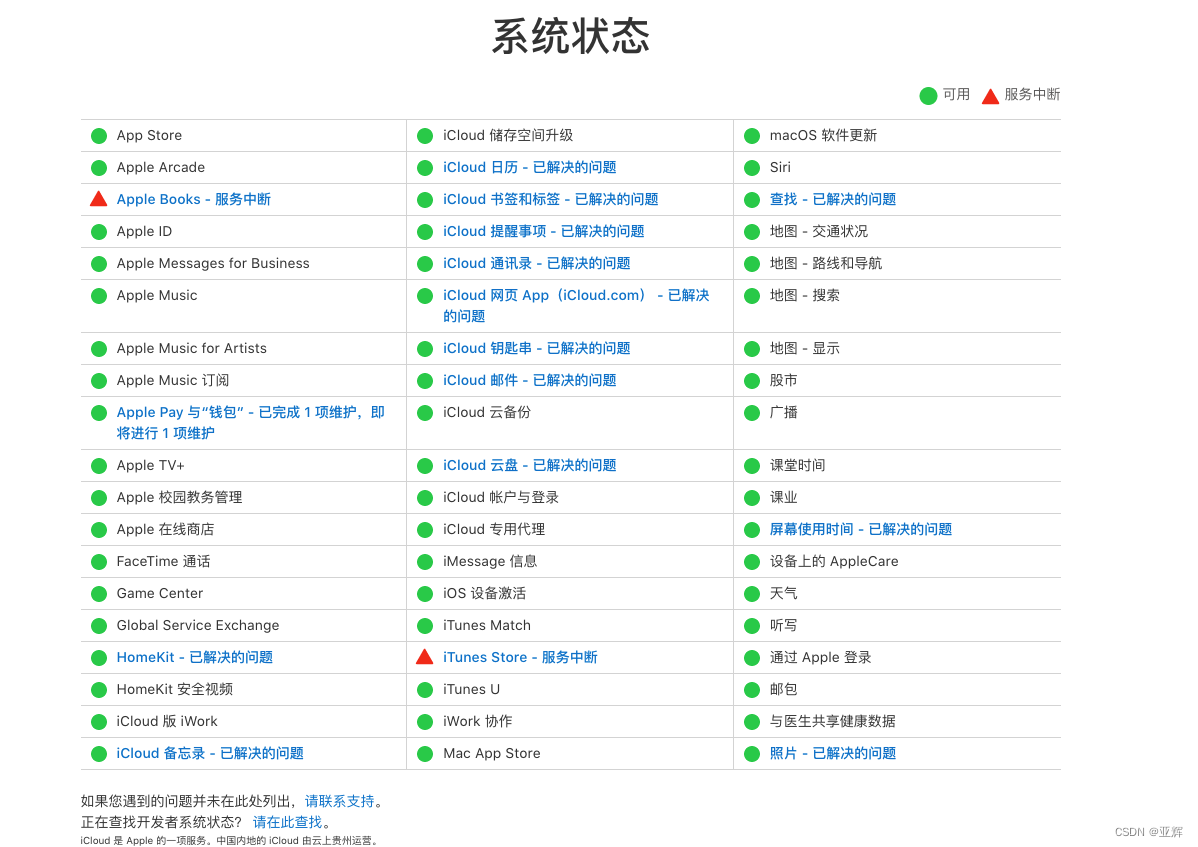Click the green status dot for App Store

pyautogui.click(x=99, y=136)
